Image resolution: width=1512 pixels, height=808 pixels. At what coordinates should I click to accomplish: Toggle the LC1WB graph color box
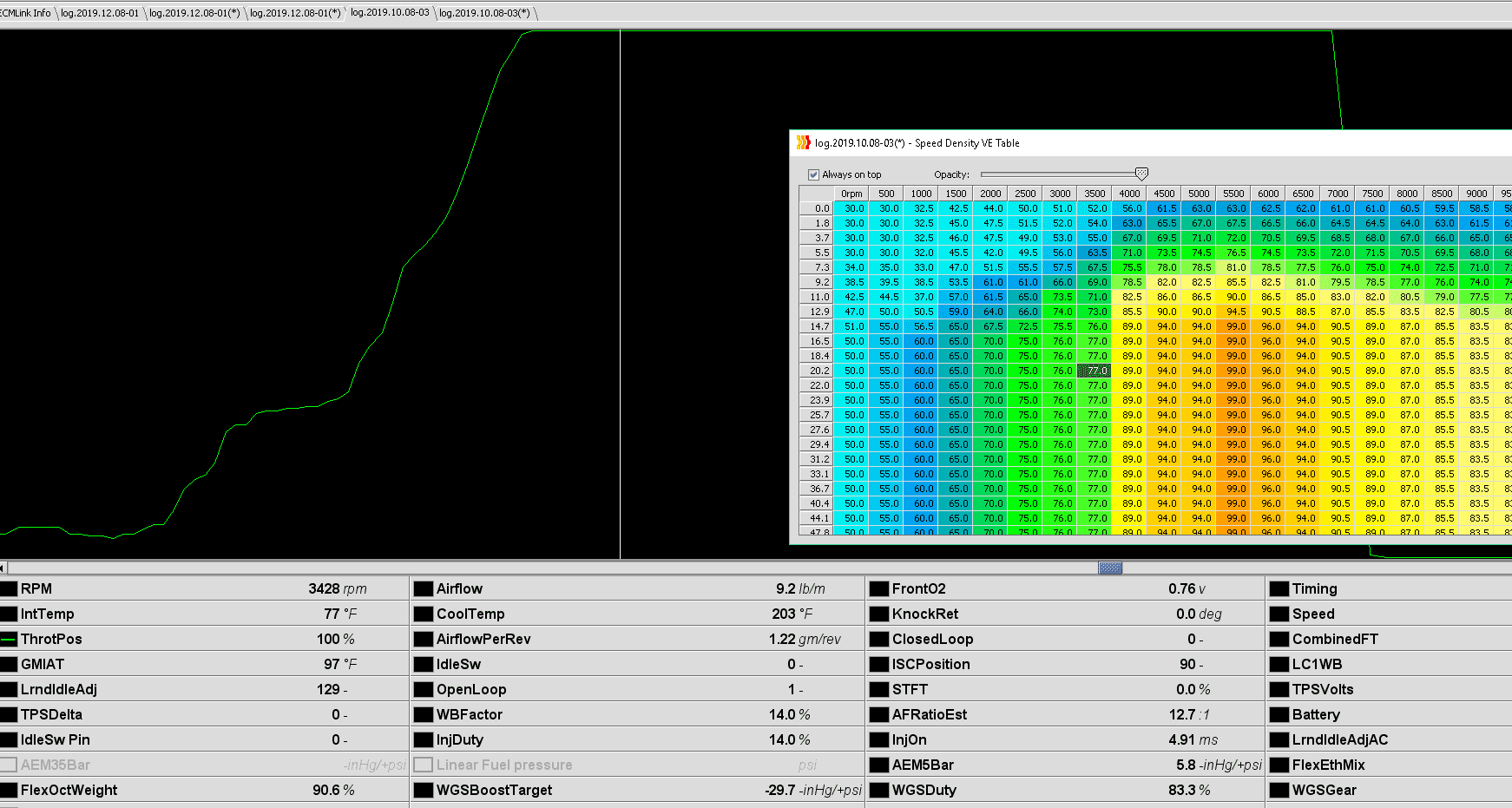click(1279, 664)
